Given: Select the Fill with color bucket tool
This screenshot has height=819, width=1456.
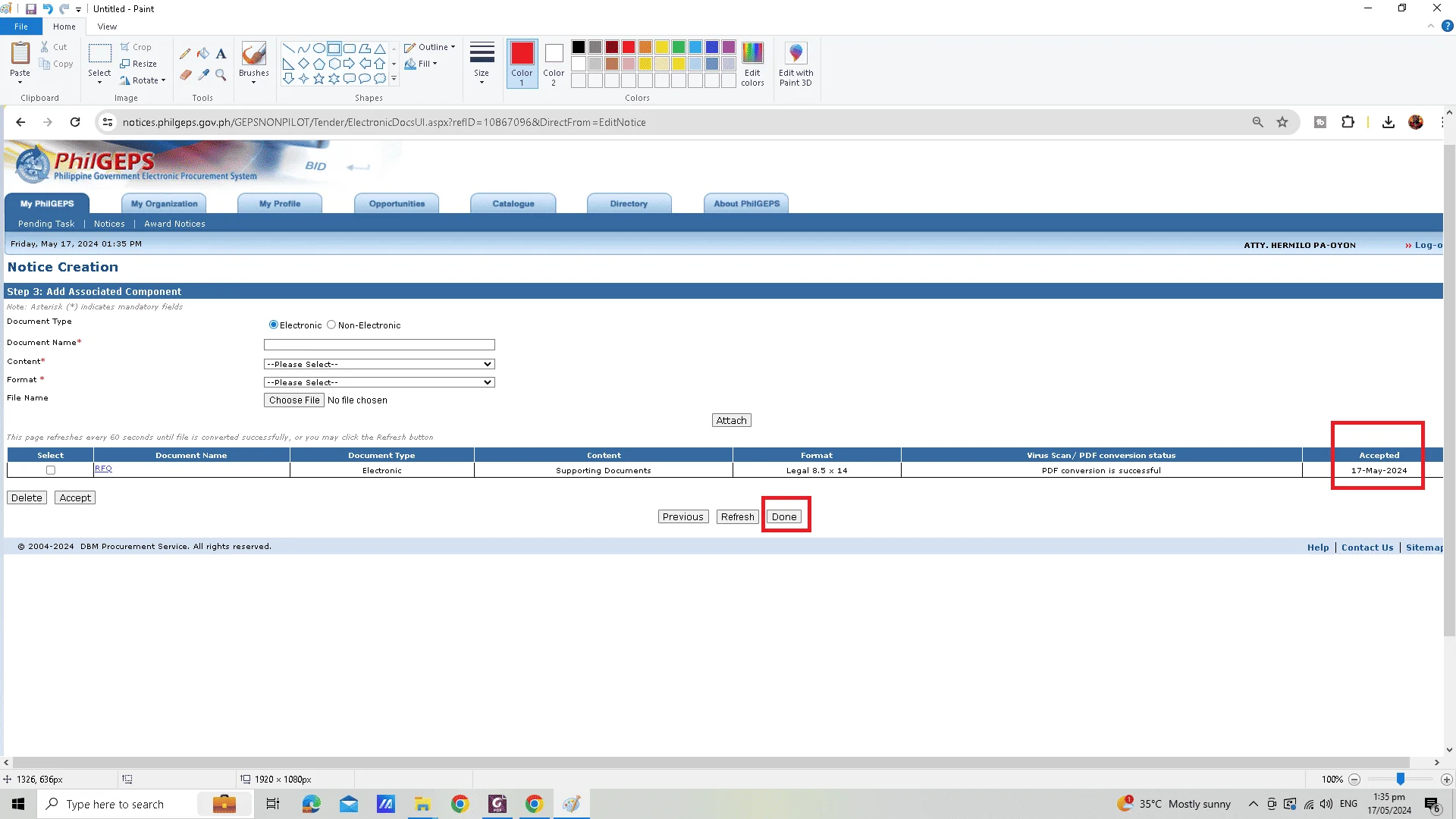Looking at the screenshot, I should [x=203, y=54].
